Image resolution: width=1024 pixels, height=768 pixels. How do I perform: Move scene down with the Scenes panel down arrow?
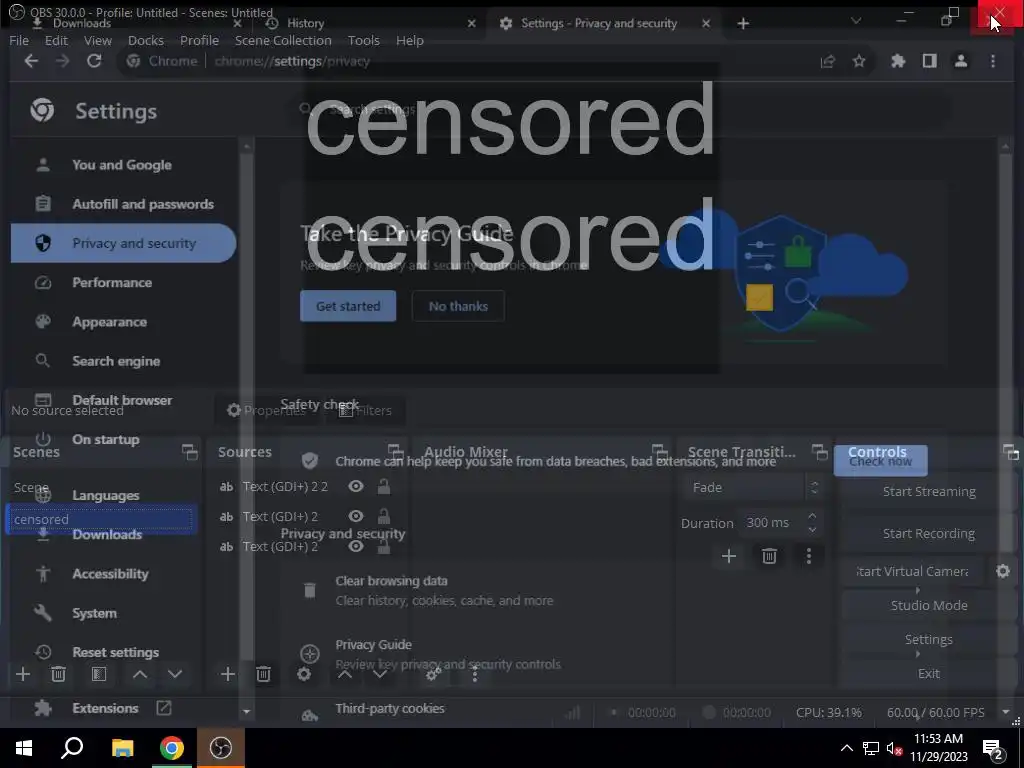(x=174, y=674)
